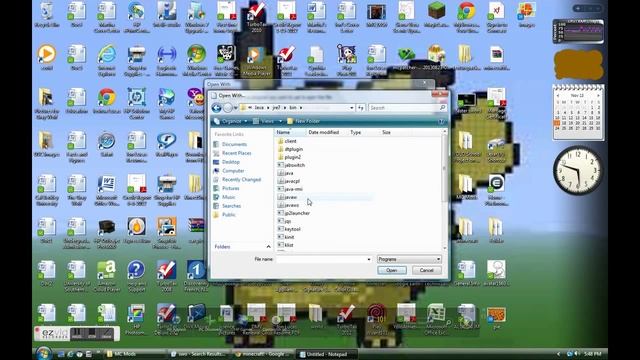Sort files by the Name column
The height and width of the screenshot is (360, 640).
[290, 132]
